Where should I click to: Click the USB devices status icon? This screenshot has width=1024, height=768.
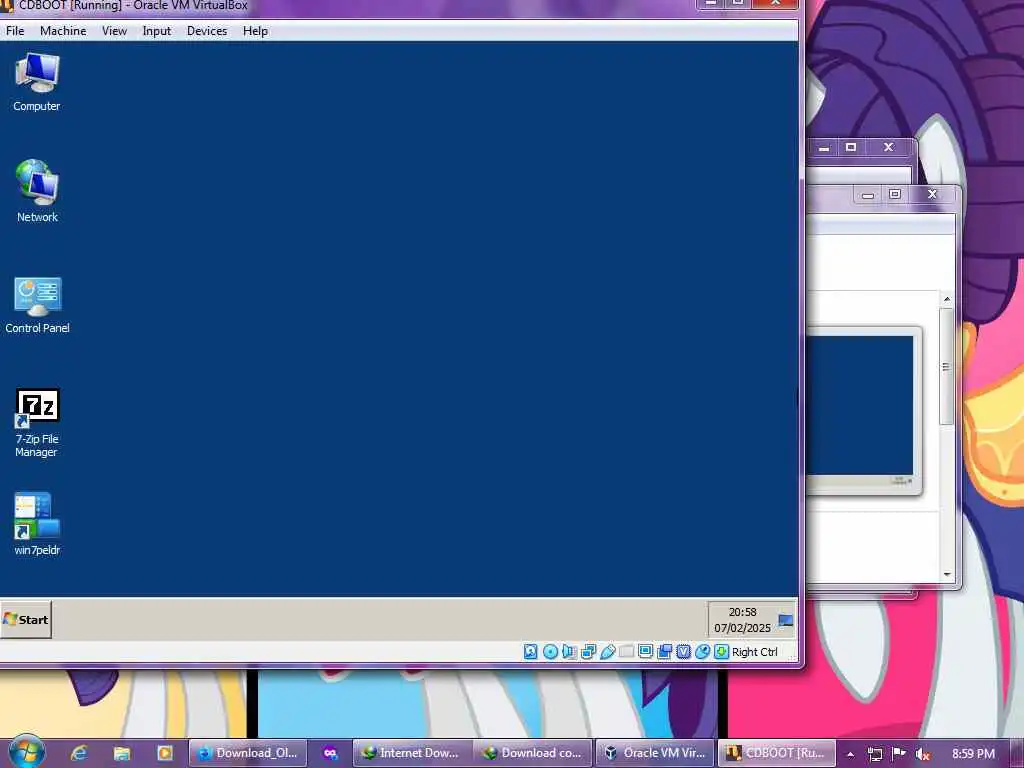tap(607, 652)
